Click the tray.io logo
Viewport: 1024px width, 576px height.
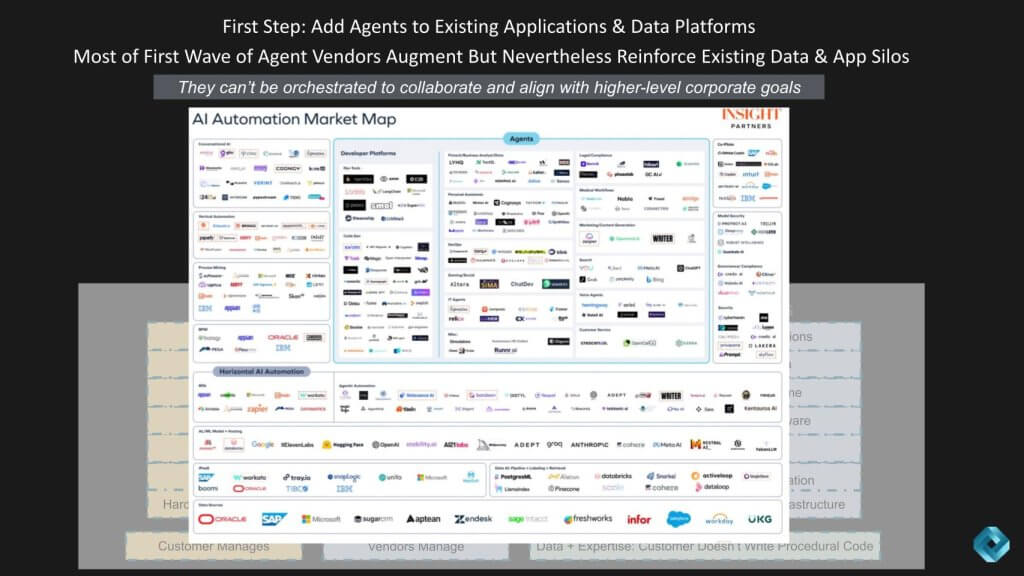click(x=296, y=477)
